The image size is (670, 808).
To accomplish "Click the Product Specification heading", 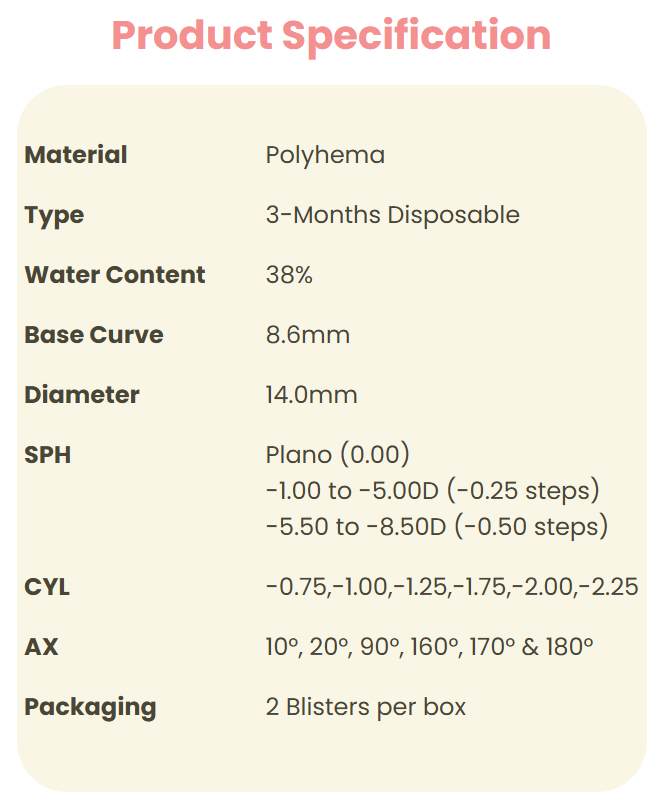I will 331,36.
